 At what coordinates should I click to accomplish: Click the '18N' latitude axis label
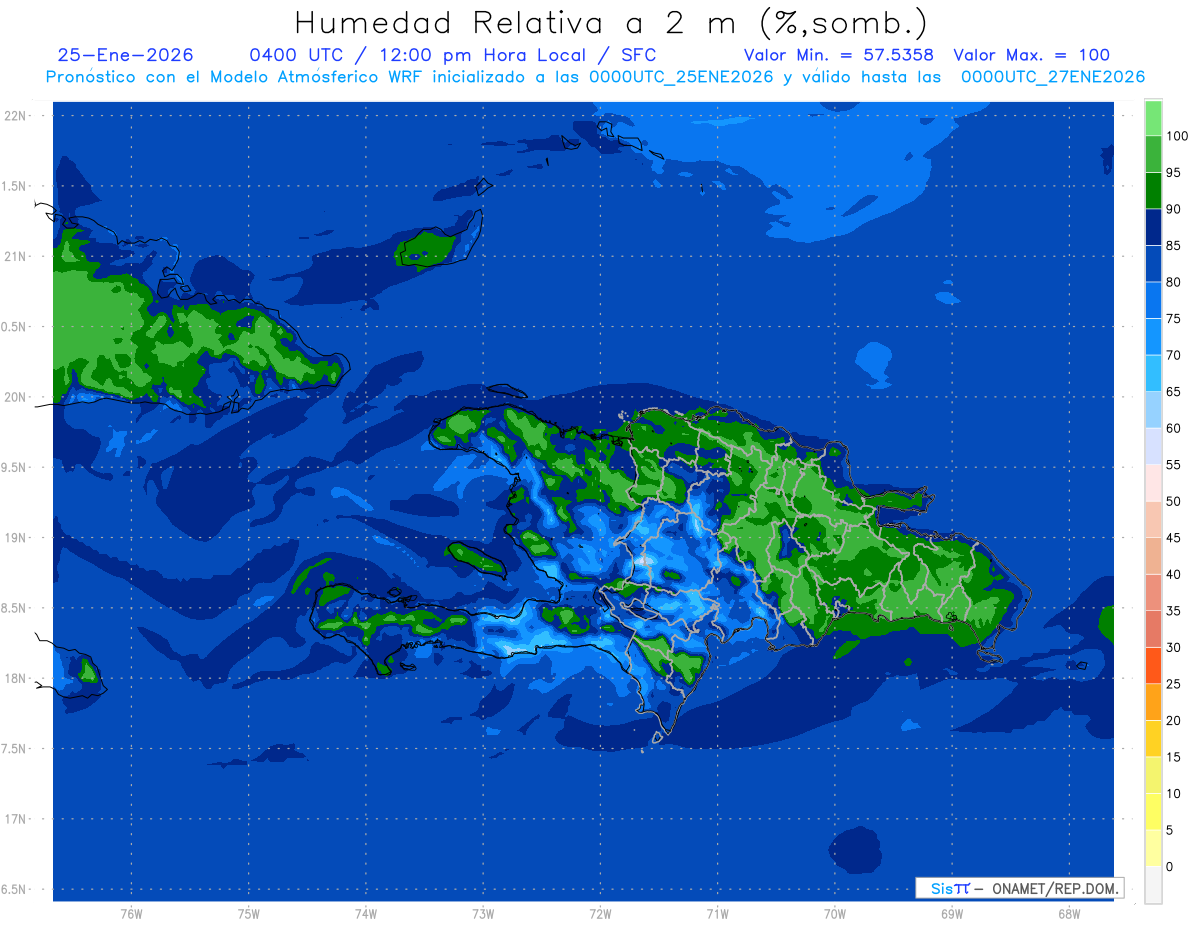(x=16, y=678)
